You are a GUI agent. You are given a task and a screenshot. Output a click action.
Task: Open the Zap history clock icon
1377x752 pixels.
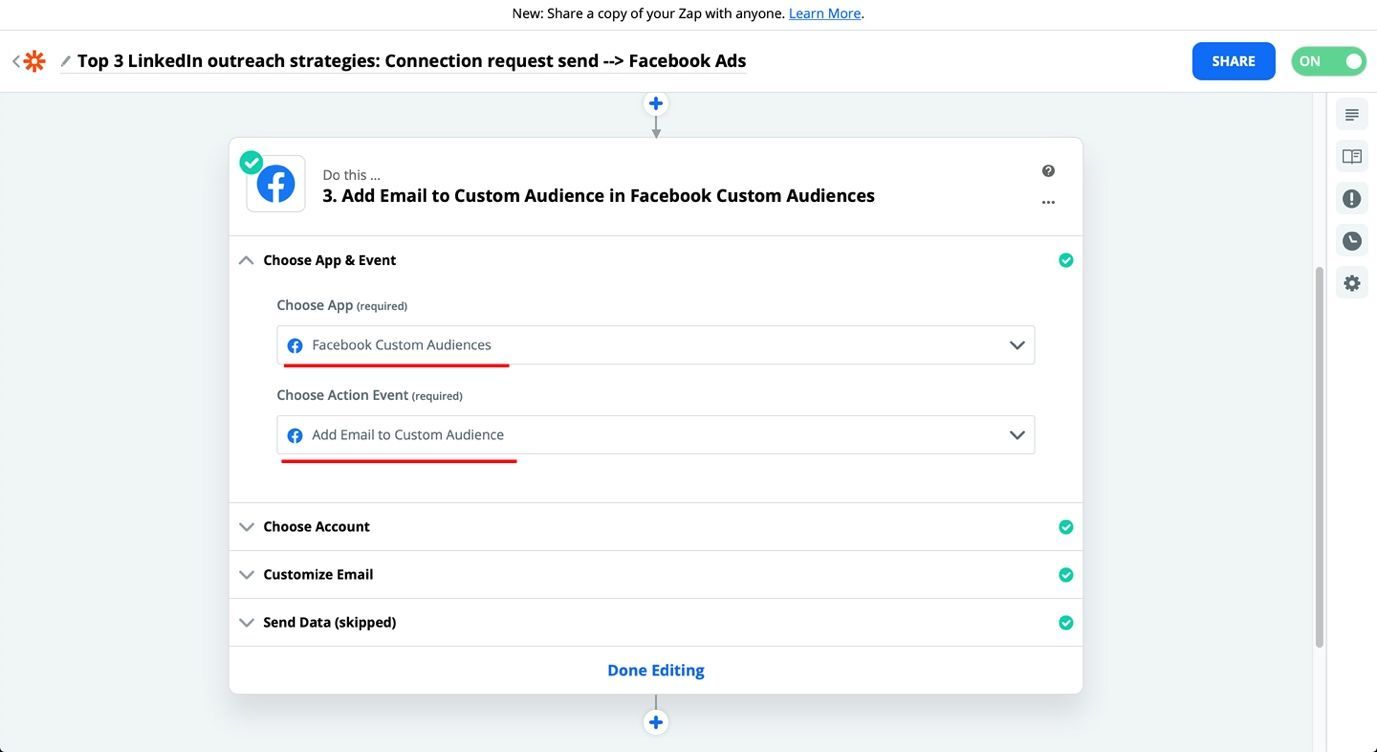(1352, 241)
